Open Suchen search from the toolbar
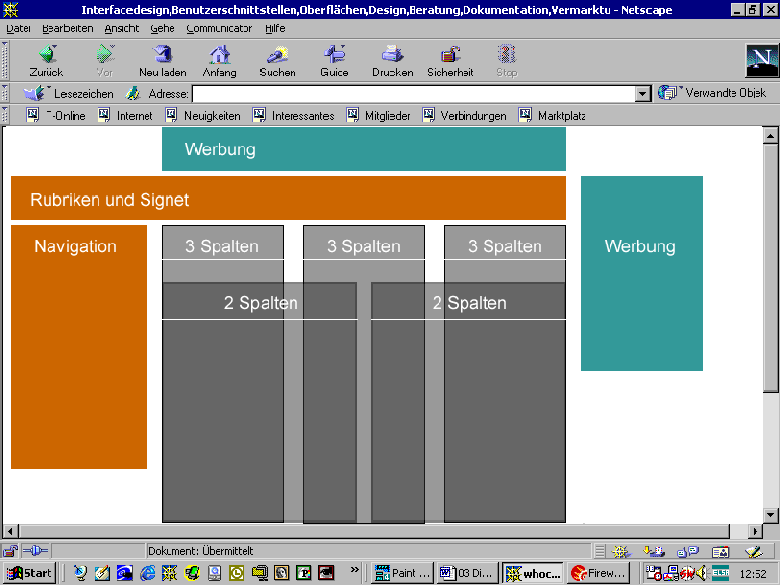Screen dimensions: 780x585 [277, 55]
